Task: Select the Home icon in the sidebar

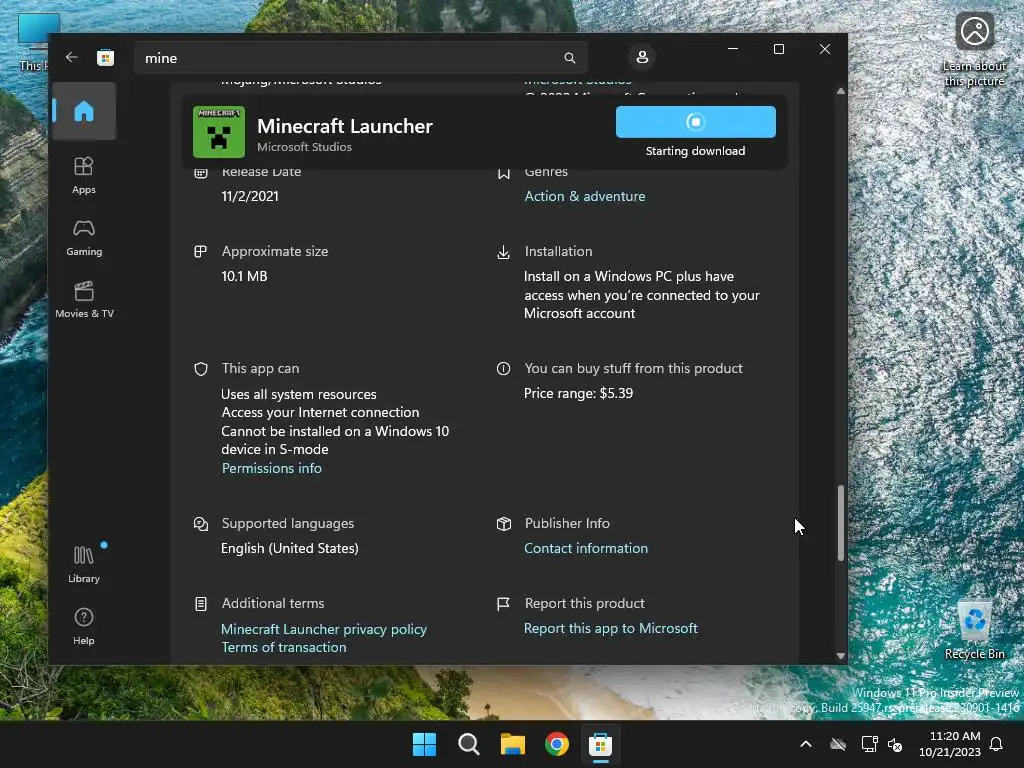Action: tap(84, 111)
